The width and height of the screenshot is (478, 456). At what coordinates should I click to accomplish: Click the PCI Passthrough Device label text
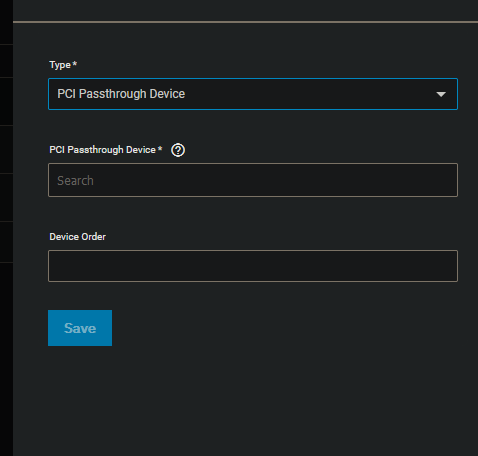103,150
